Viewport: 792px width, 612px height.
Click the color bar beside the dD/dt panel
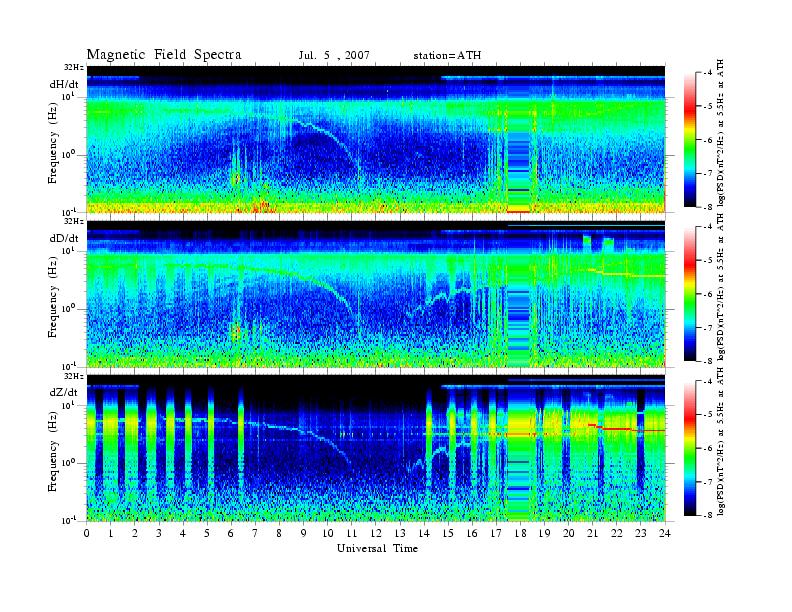click(x=690, y=294)
